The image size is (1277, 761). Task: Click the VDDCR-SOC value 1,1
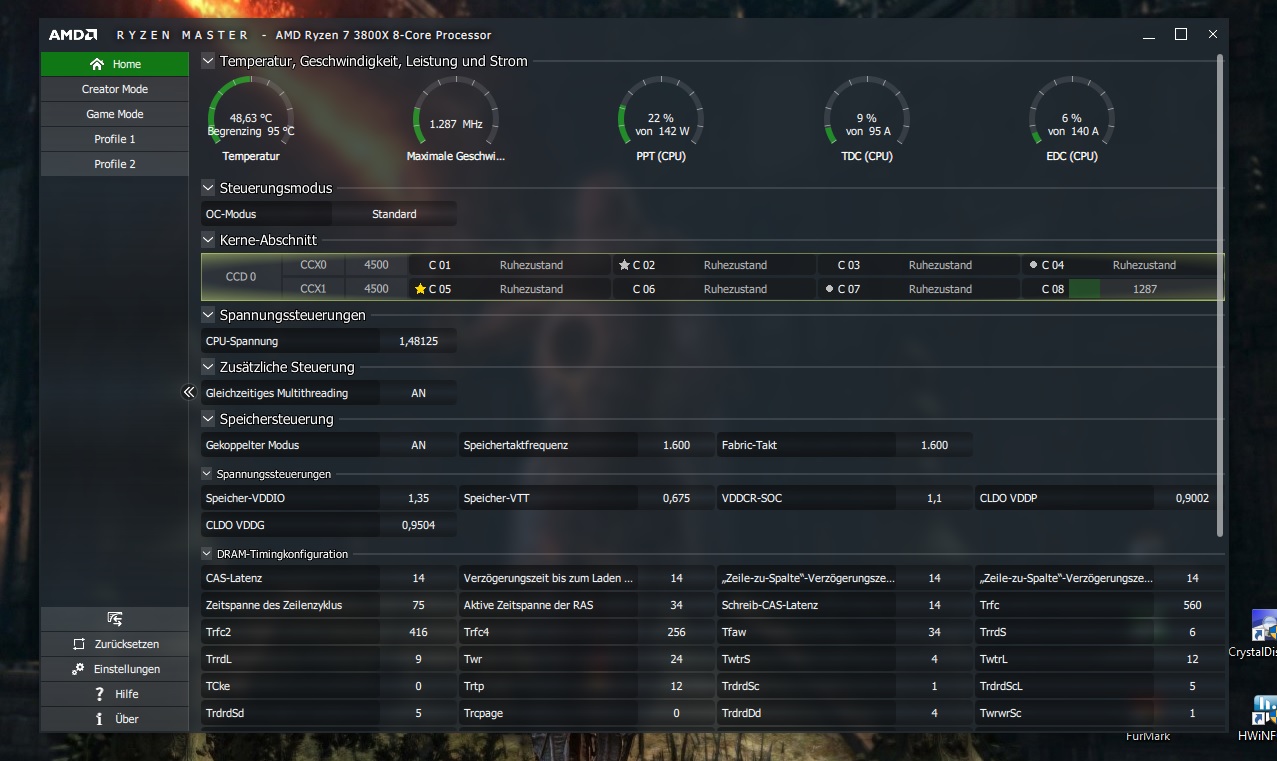coord(934,498)
